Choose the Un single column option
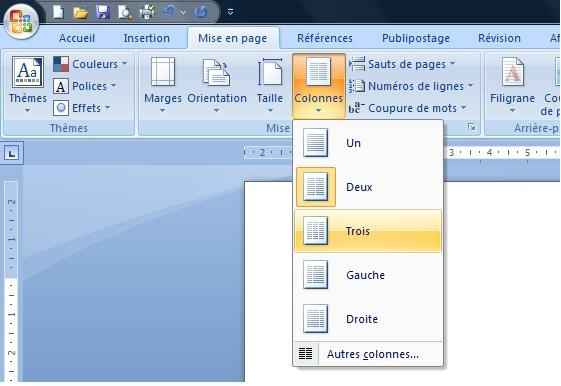Image resolution: width=561 pixels, height=386 pixels. click(x=368, y=143)
